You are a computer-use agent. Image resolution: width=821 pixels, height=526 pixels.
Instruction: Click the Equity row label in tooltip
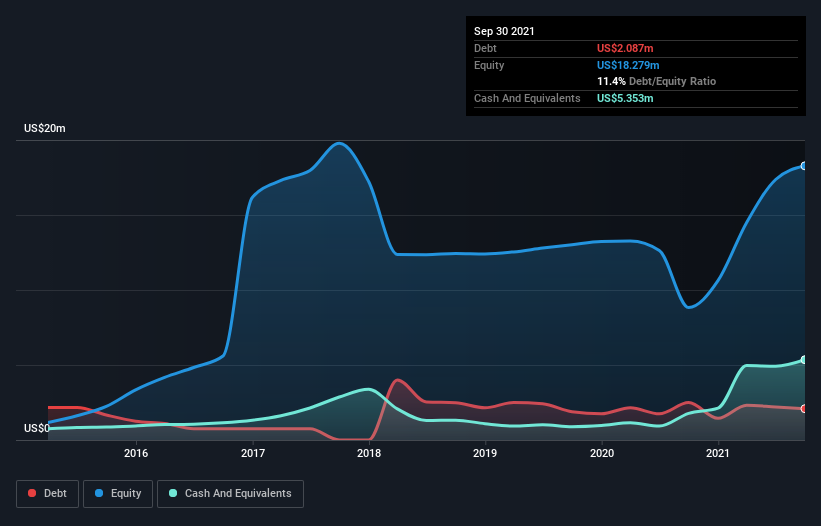tap(489, 65)
